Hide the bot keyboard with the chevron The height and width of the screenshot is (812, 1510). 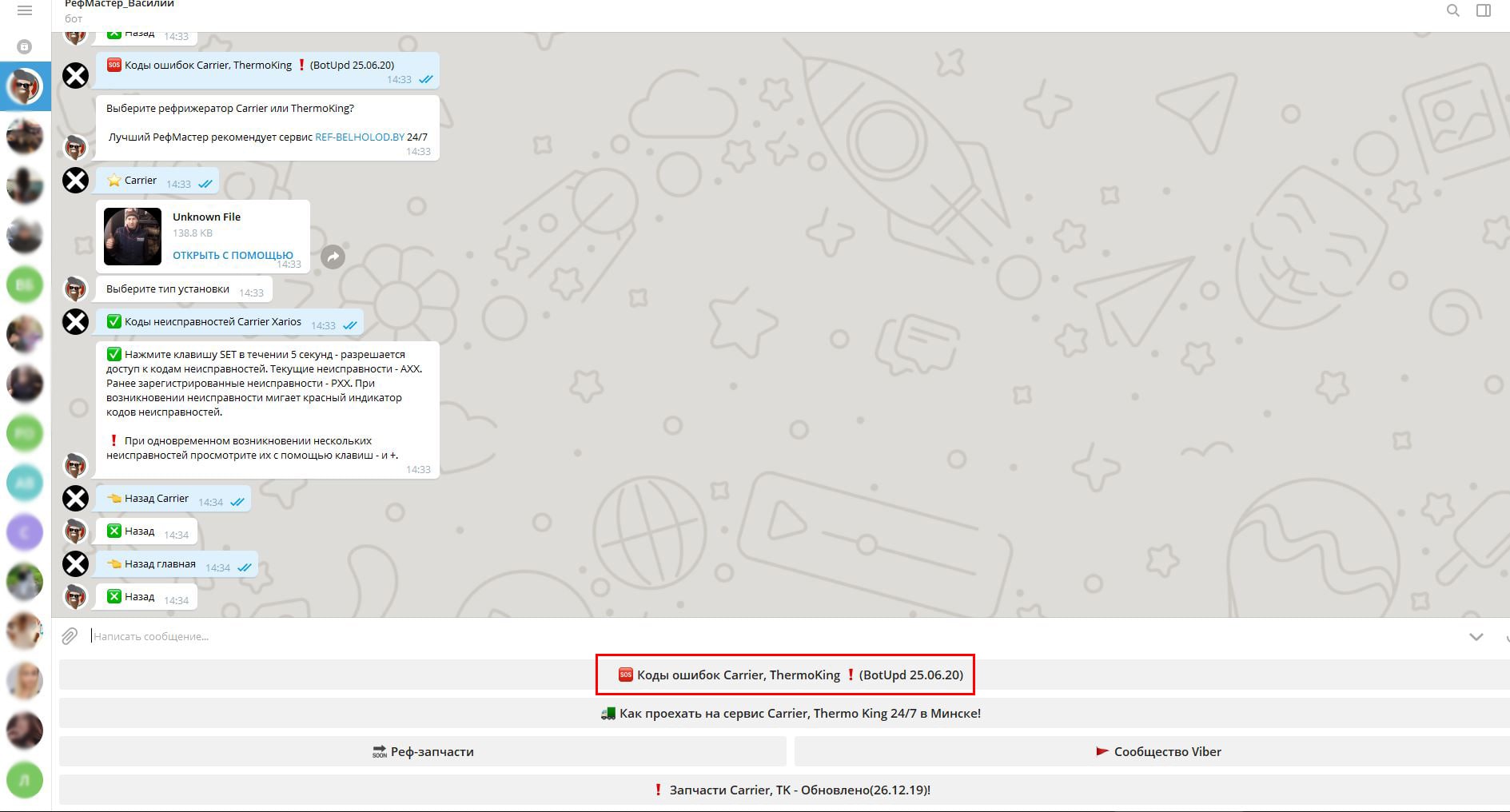pos(1476,637)
